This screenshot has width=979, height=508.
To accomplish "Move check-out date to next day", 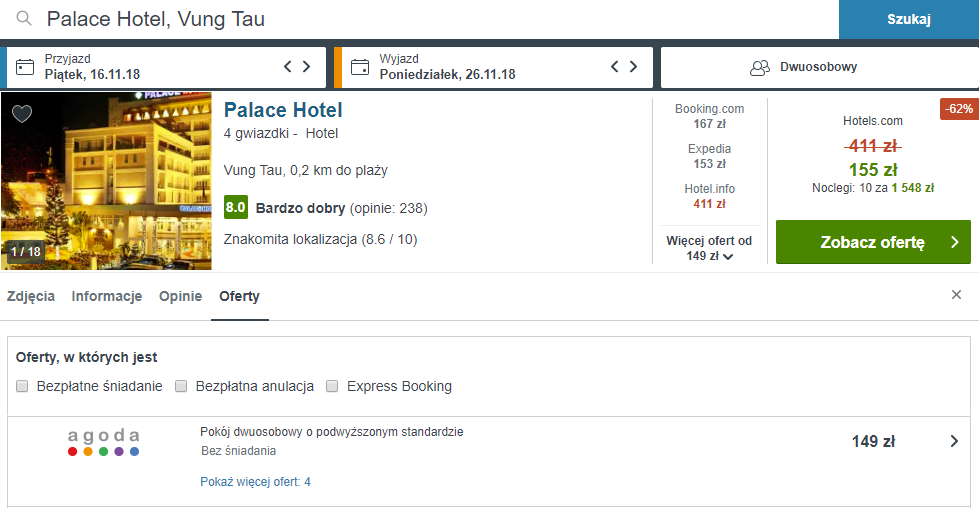I will (633, 66).
